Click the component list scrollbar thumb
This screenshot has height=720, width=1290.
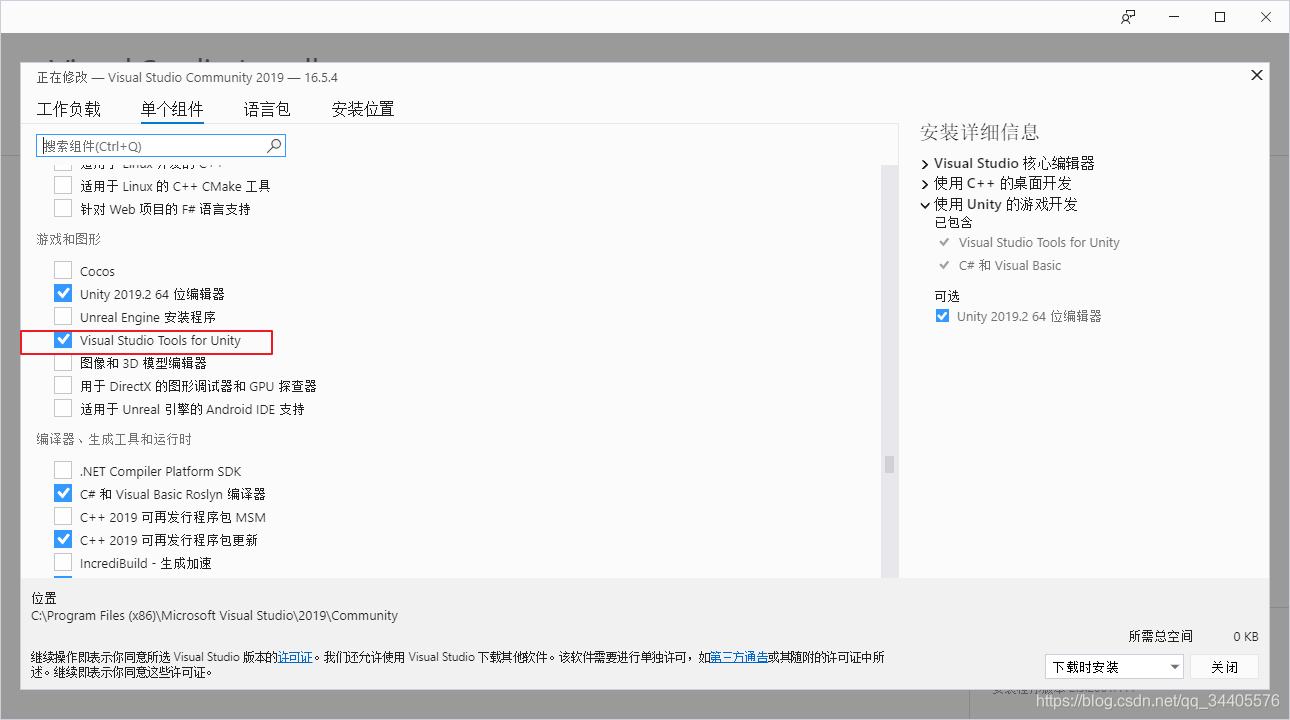coord(889,465)
